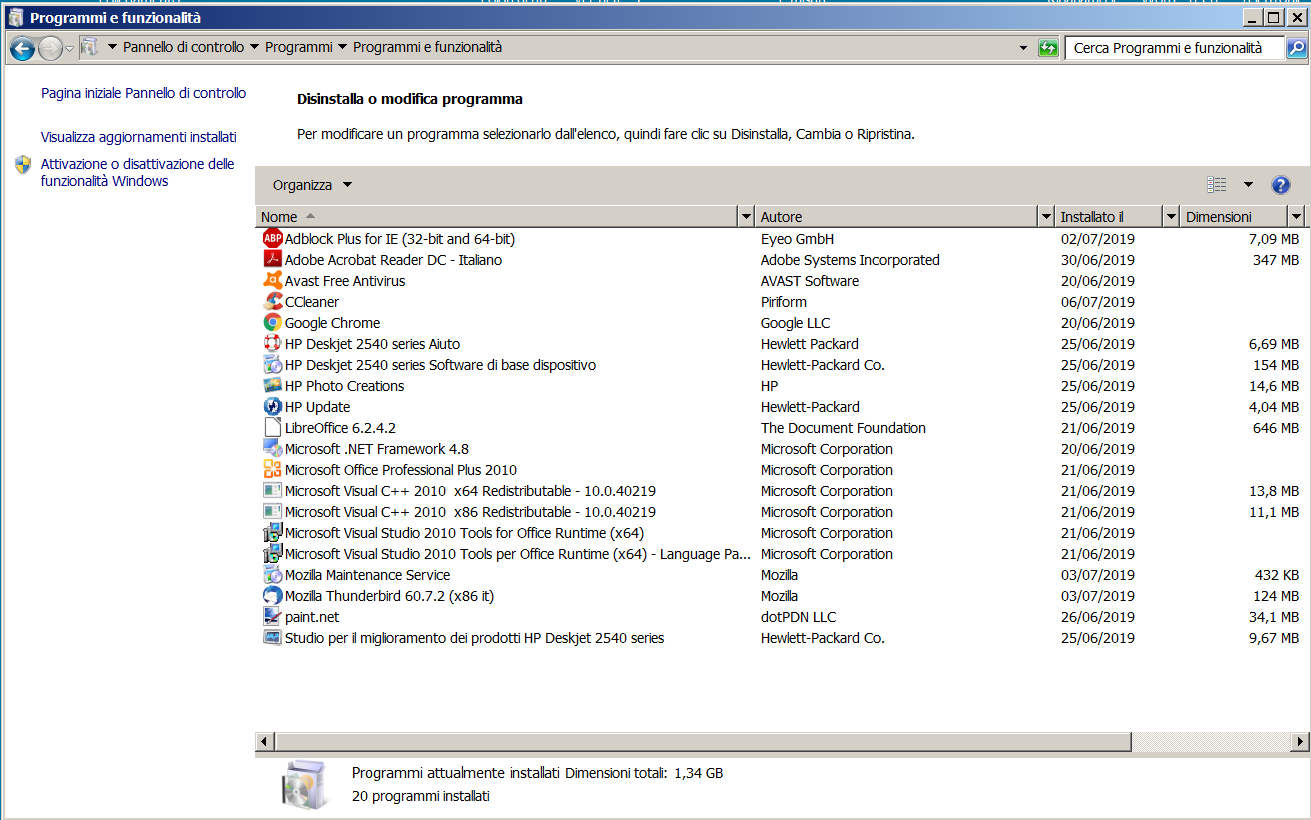Screen dimensions: 1311x820
Task: Select the LibreOffice 6.2.4.2 name text
Action: (x=340, y=428)
